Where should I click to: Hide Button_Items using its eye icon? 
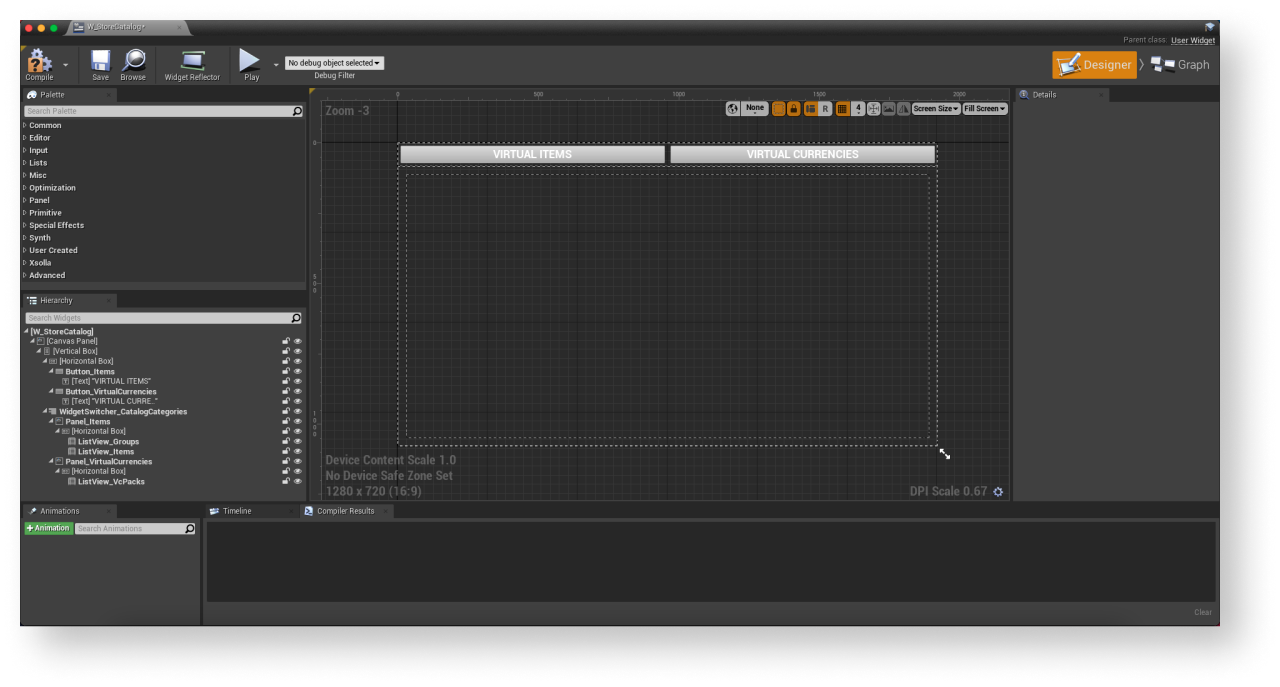pyautogui.click(x=297, y=371)
